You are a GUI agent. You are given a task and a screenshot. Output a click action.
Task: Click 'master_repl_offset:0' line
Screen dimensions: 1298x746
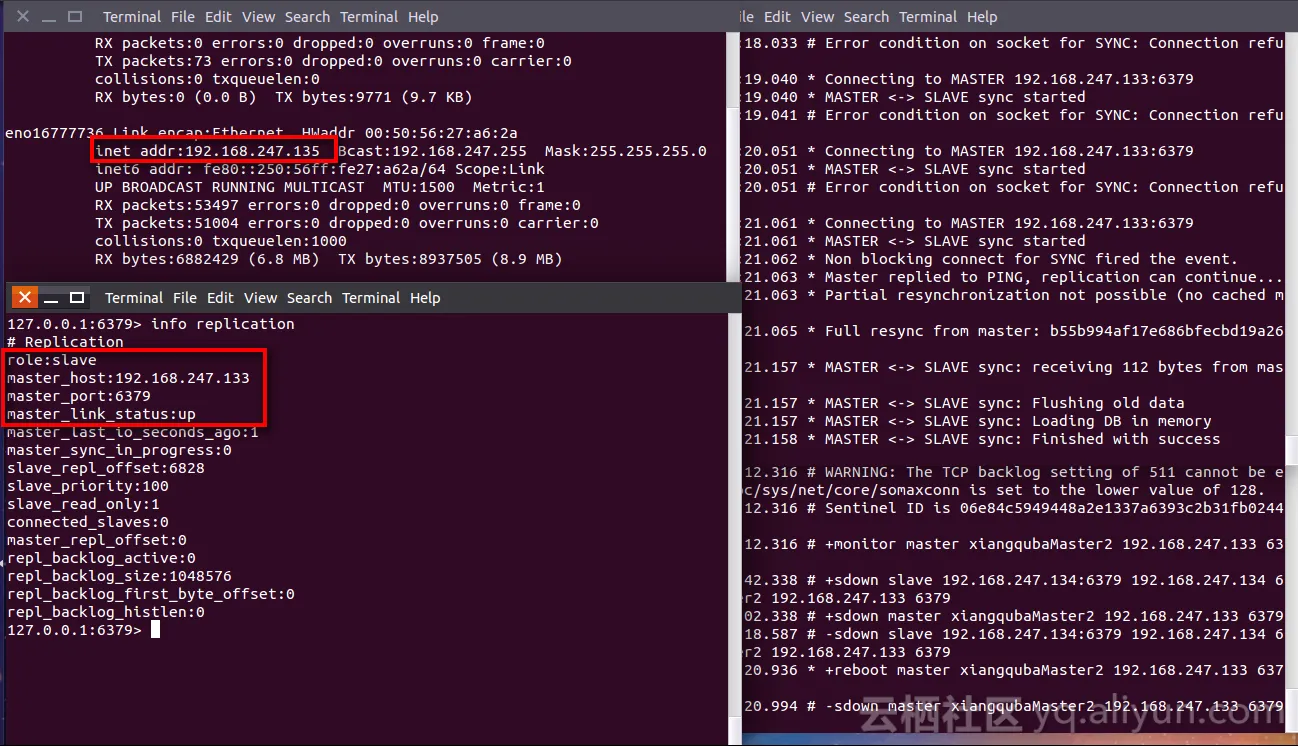[97, 540]
